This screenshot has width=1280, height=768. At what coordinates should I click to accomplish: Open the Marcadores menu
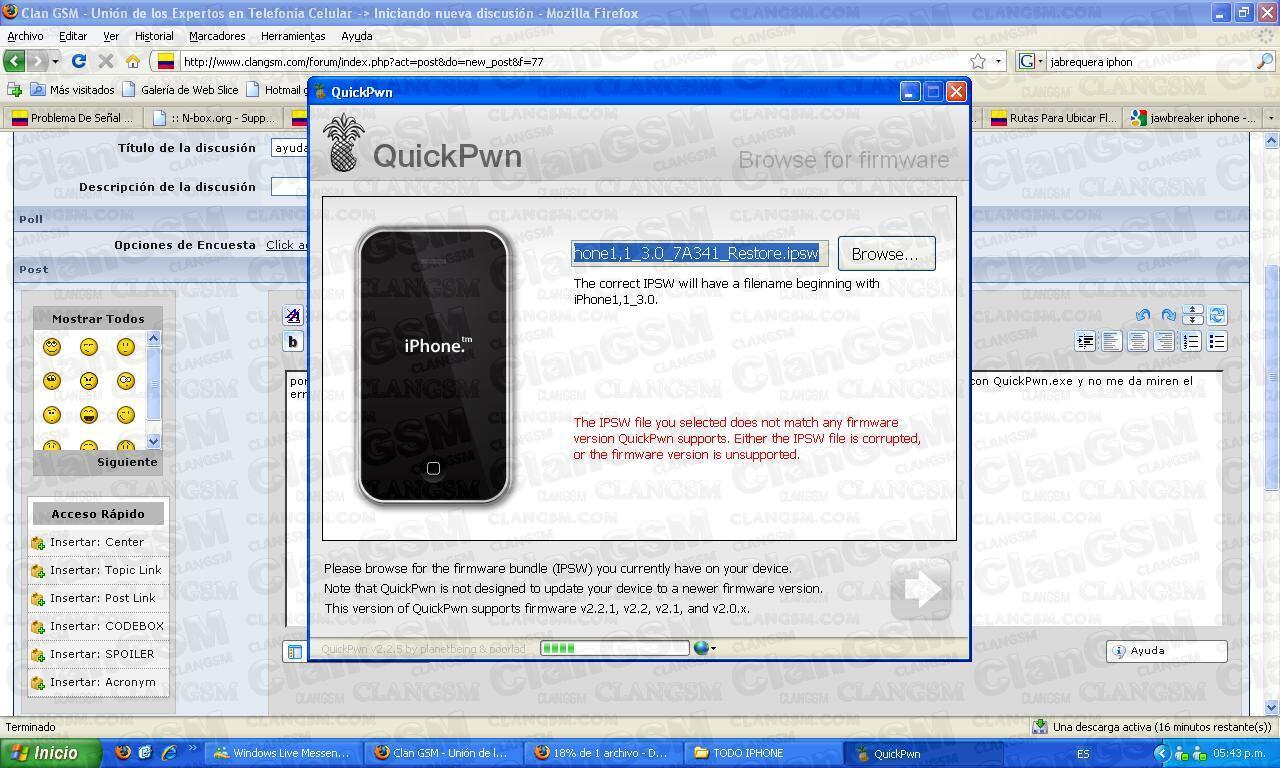[217, 36]
